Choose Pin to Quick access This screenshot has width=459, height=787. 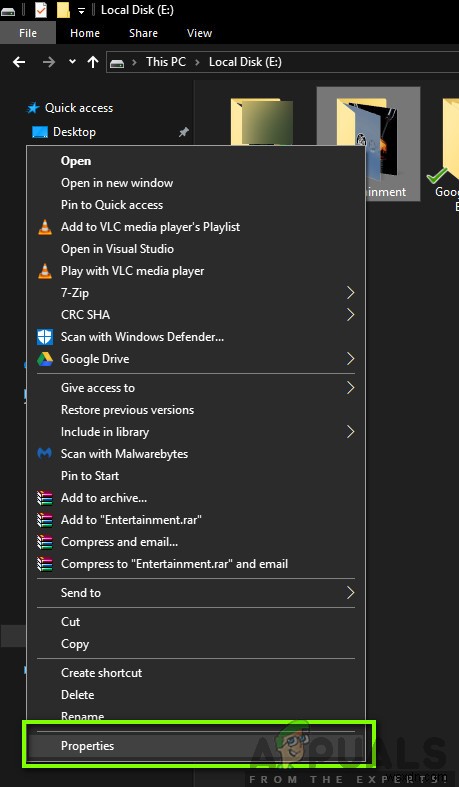point(112,205)
